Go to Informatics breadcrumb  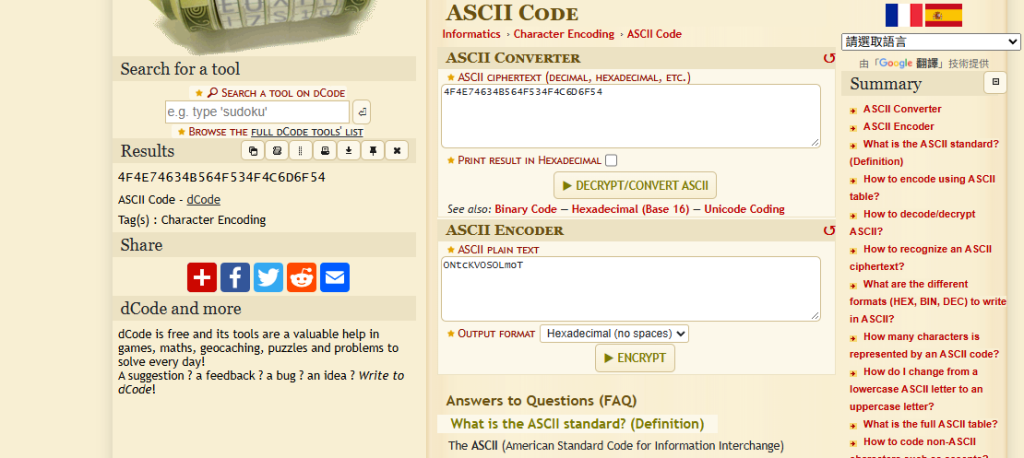(x=471, y=34)
